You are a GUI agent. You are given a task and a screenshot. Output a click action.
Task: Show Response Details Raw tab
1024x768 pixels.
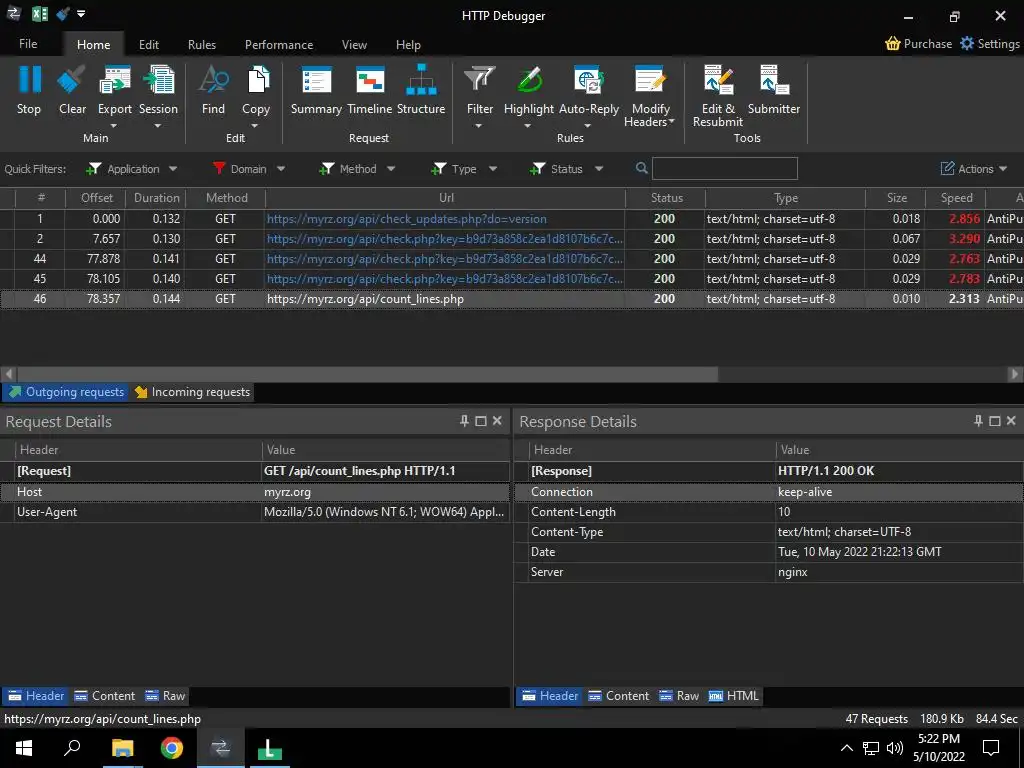[x=679, y=696]
